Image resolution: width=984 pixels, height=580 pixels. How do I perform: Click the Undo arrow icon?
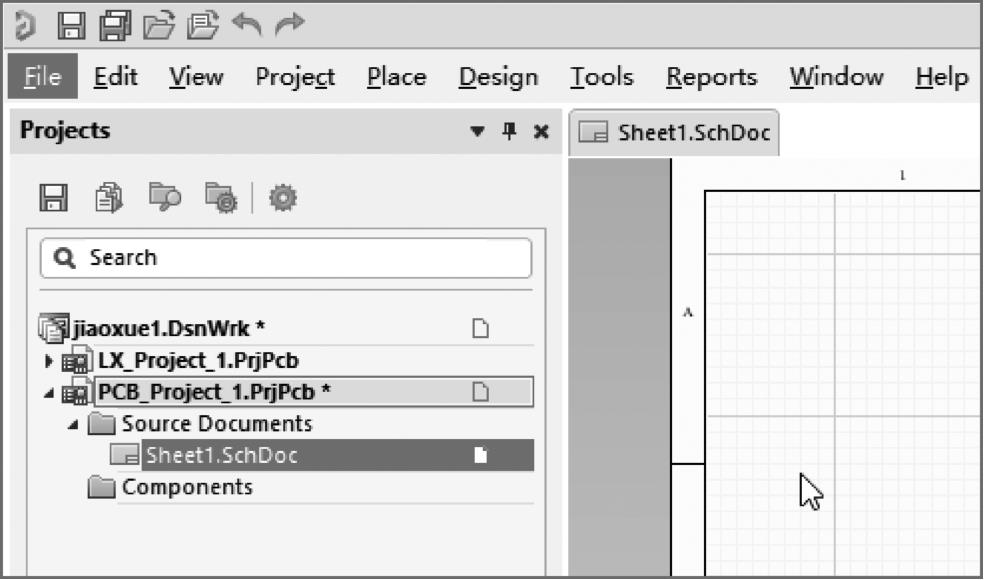pos(245,24)
